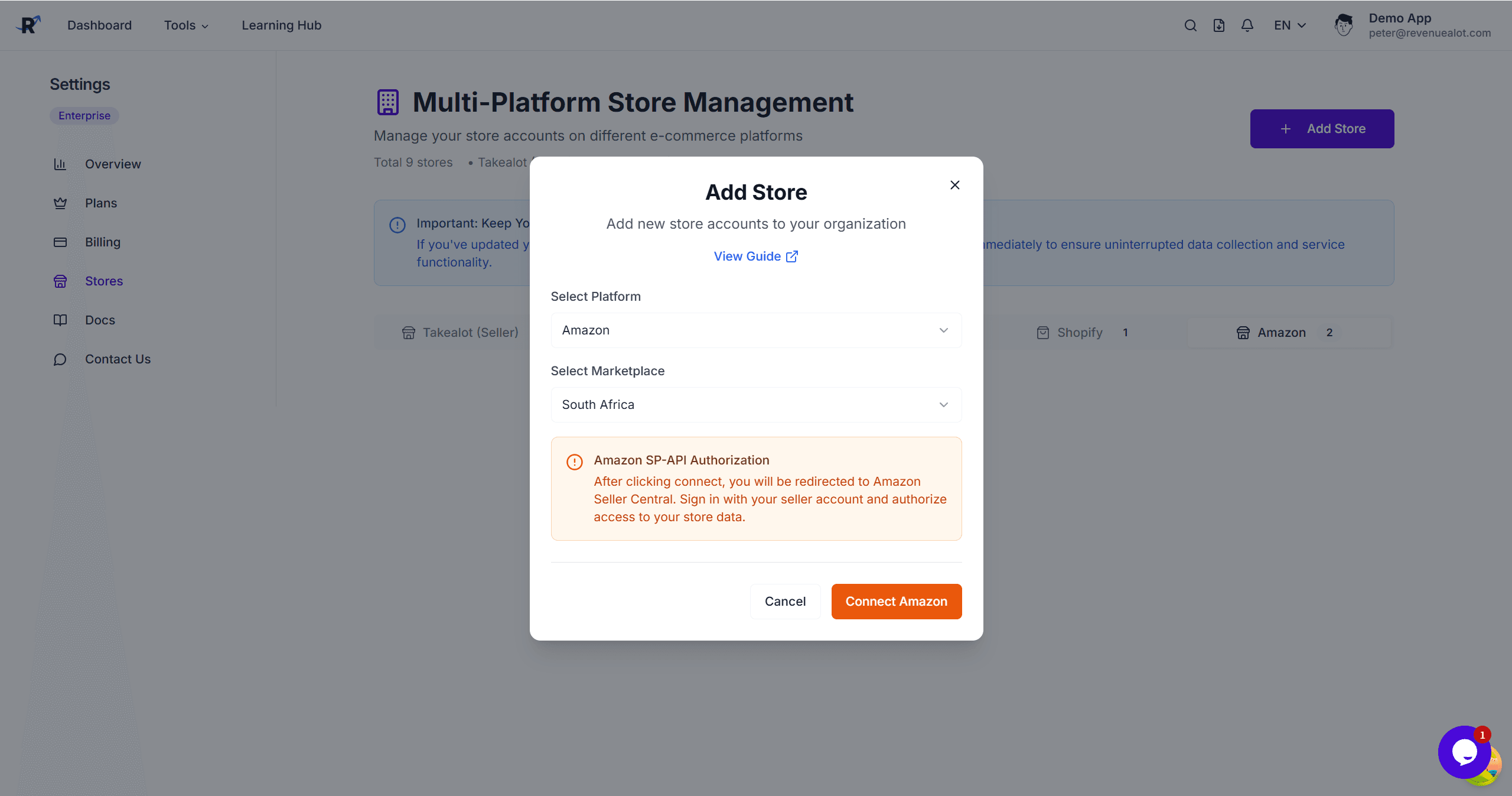1512x796 pixels.
Task: Open the search icon in top bar
Action: 1190,25
